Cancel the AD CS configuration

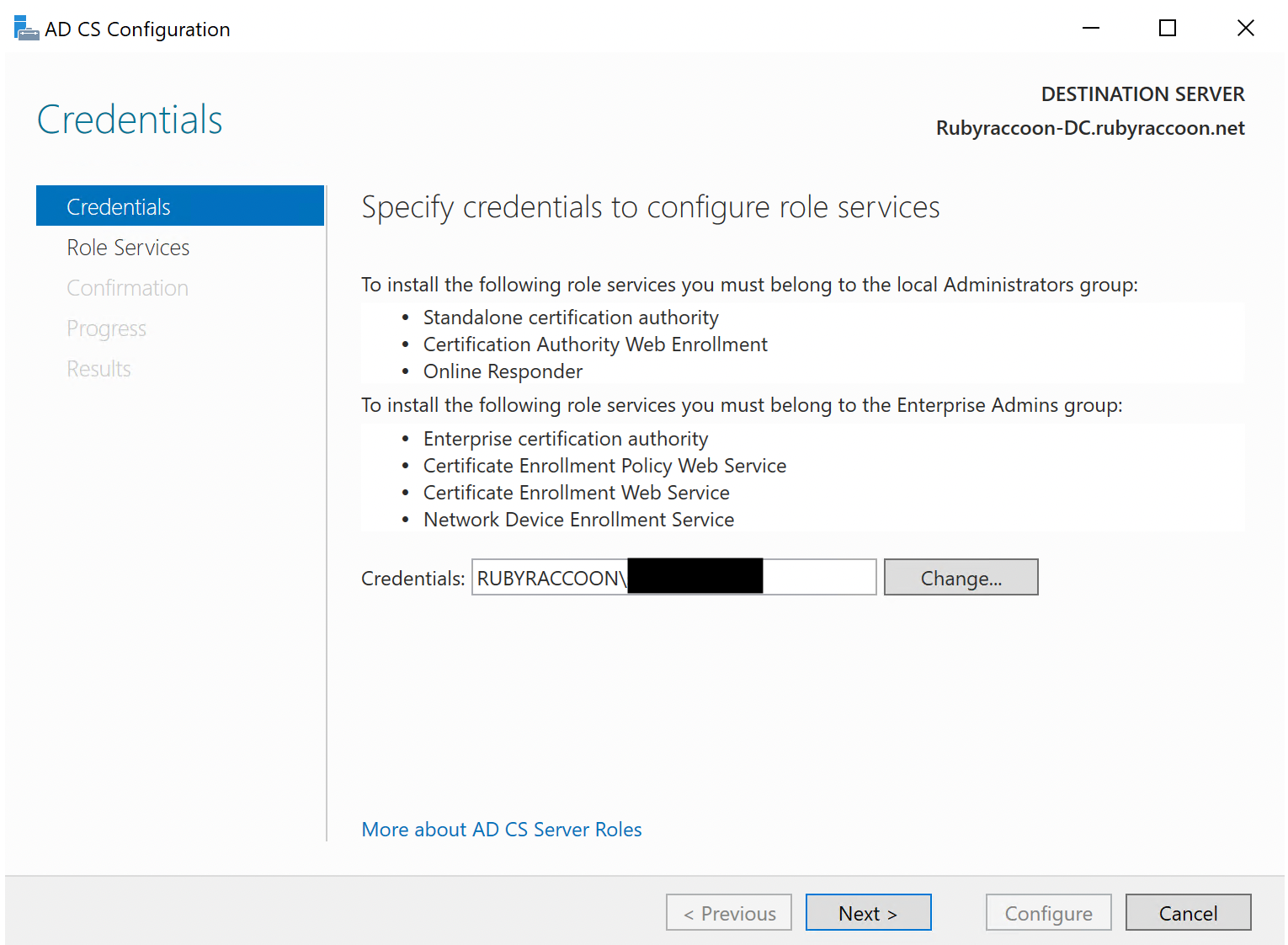coord(1188,912)
